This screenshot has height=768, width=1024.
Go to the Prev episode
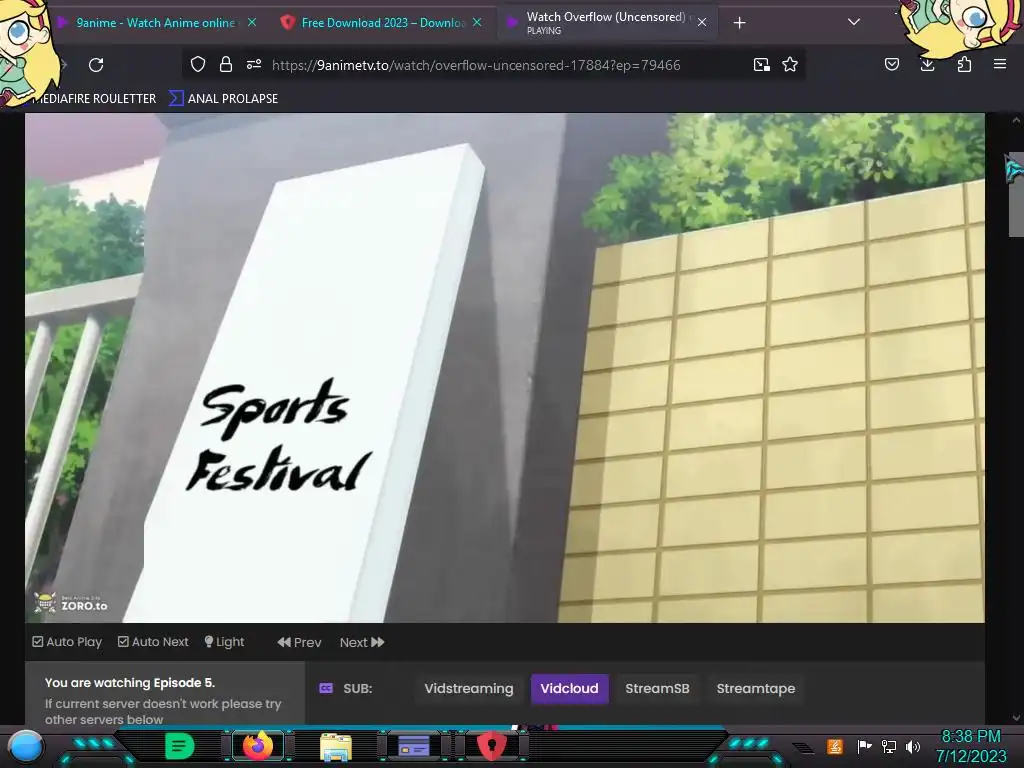(299, 643)
